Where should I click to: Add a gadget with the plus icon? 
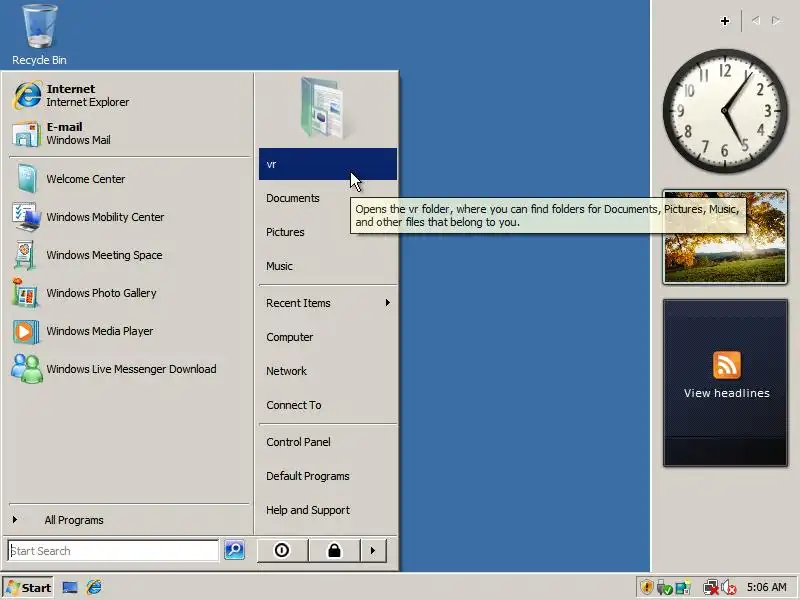[x=724, y=21]
